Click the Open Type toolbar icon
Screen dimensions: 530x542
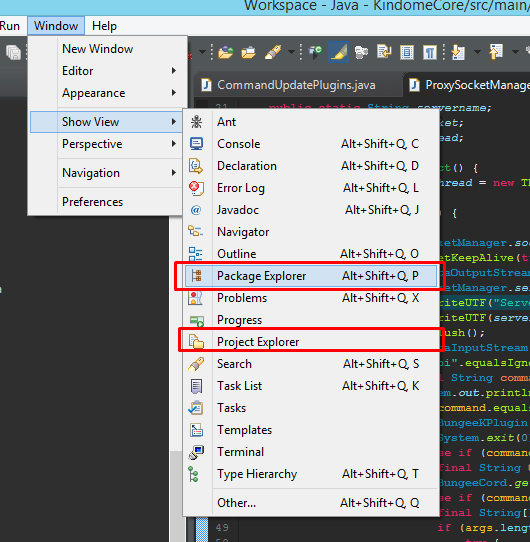[226, 52]
